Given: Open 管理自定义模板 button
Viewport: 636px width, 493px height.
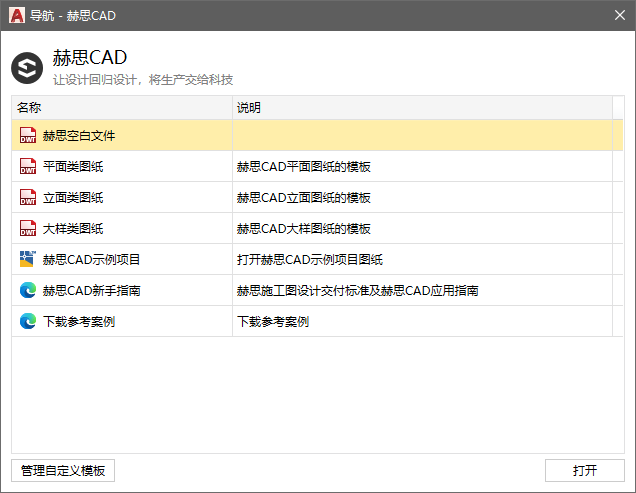Looking at the screenshot, I should click(63, 471).
